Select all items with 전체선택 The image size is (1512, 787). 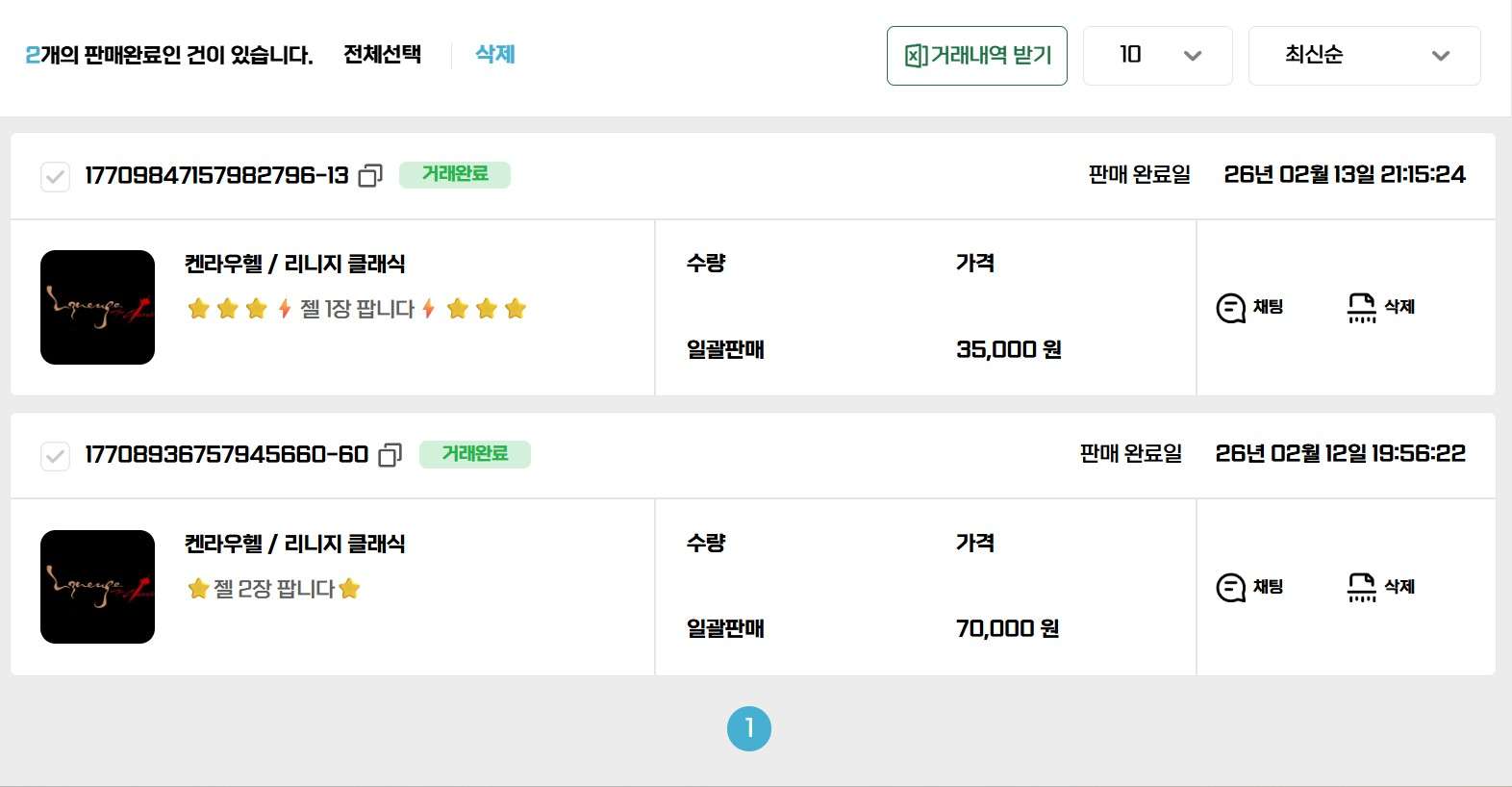(x=382, y=54)
